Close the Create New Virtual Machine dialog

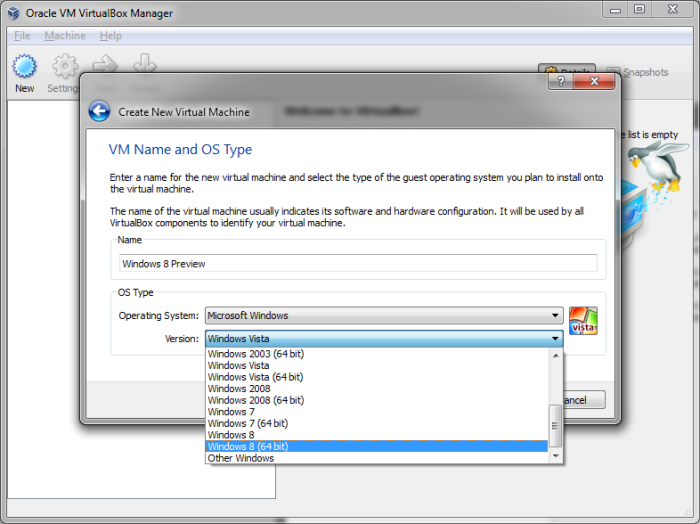point(594,81)
